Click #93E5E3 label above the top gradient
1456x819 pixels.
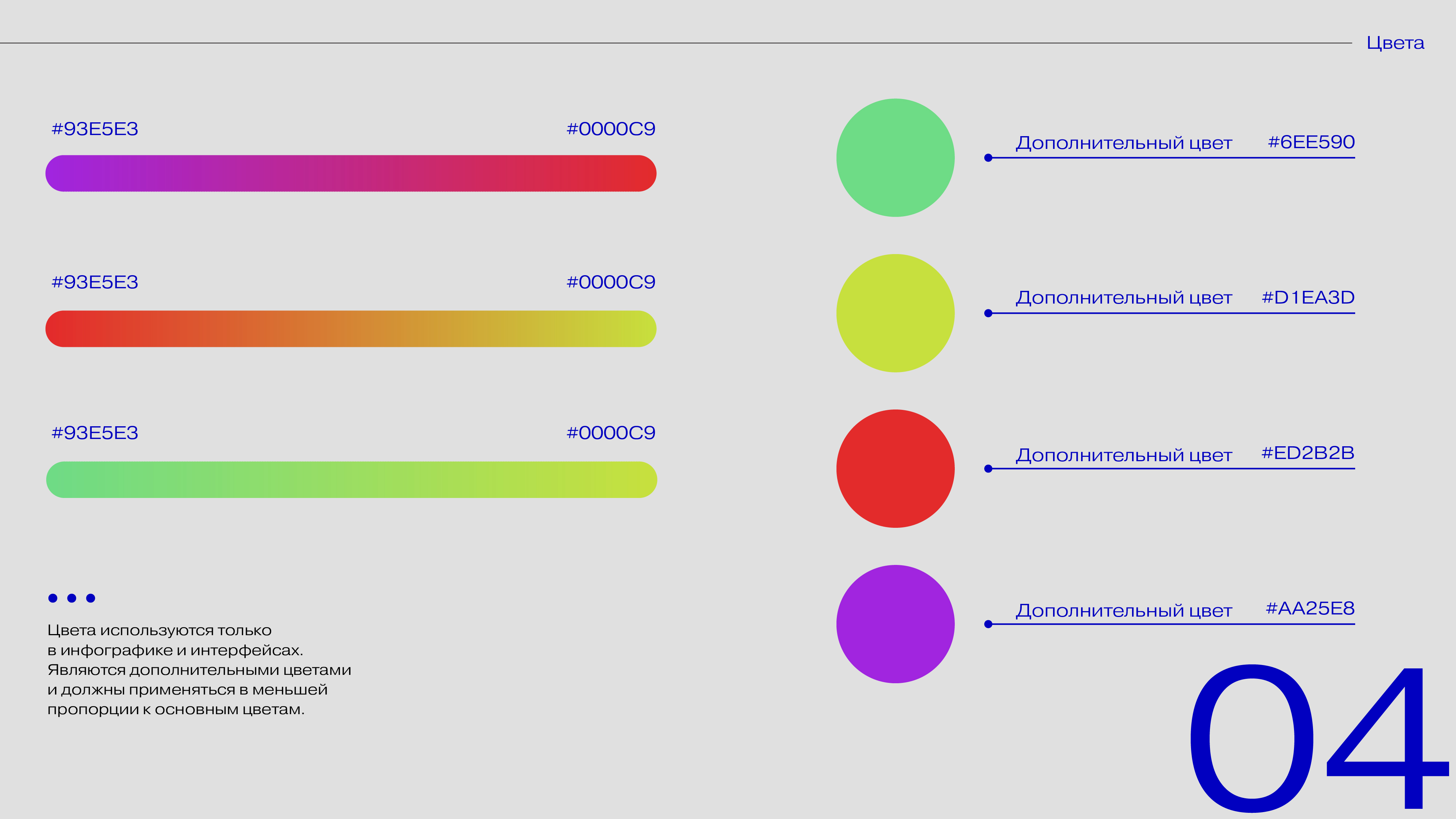95,129
